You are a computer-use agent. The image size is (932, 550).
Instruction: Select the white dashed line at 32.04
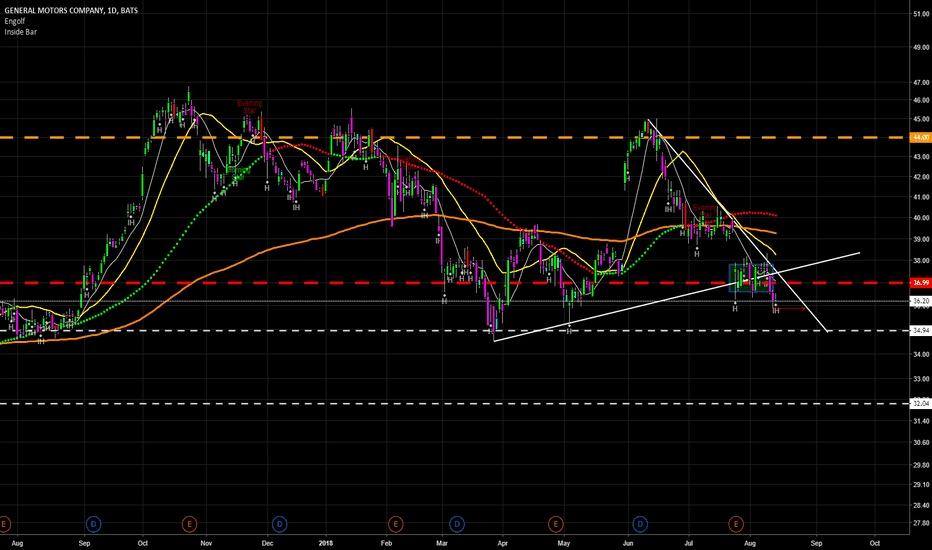point(455,403)
